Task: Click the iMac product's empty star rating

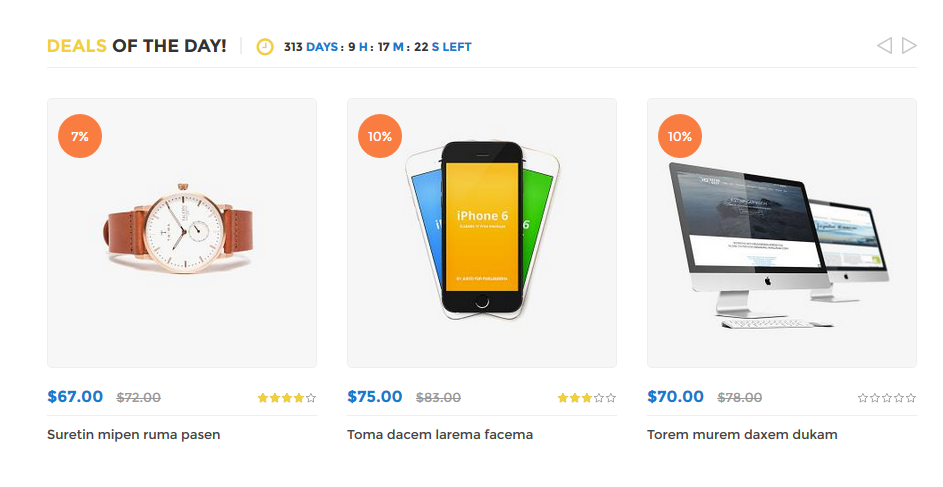Action: pyautogui.click(x=886, y=398)
